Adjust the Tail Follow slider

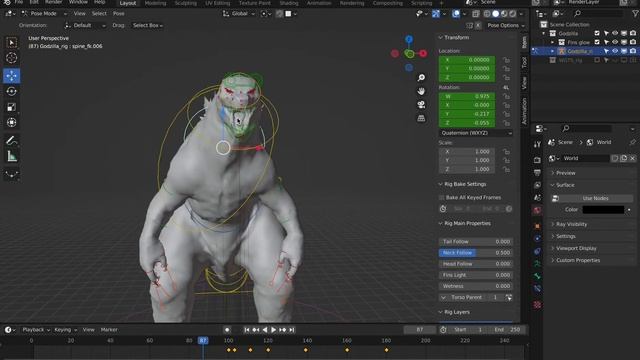click(x=476, y=242)
